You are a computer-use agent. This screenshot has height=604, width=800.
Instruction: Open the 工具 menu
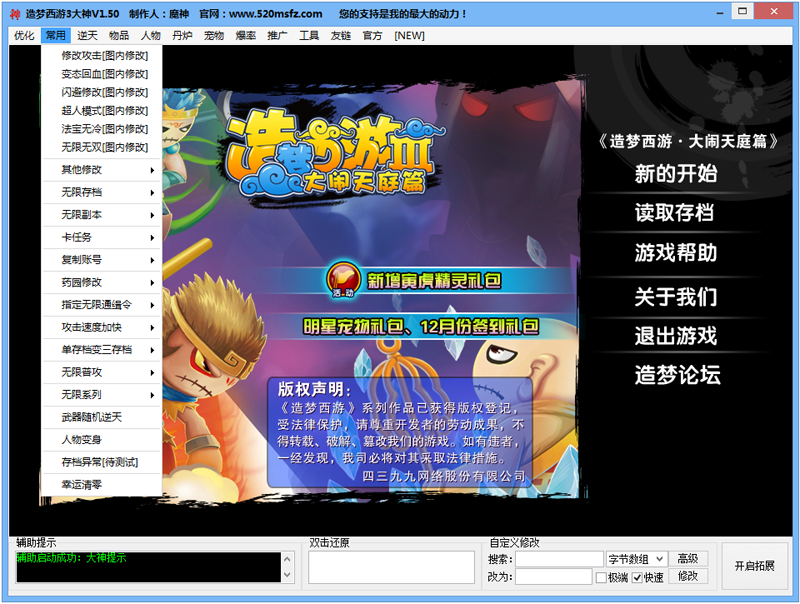(x=309, y=35)
